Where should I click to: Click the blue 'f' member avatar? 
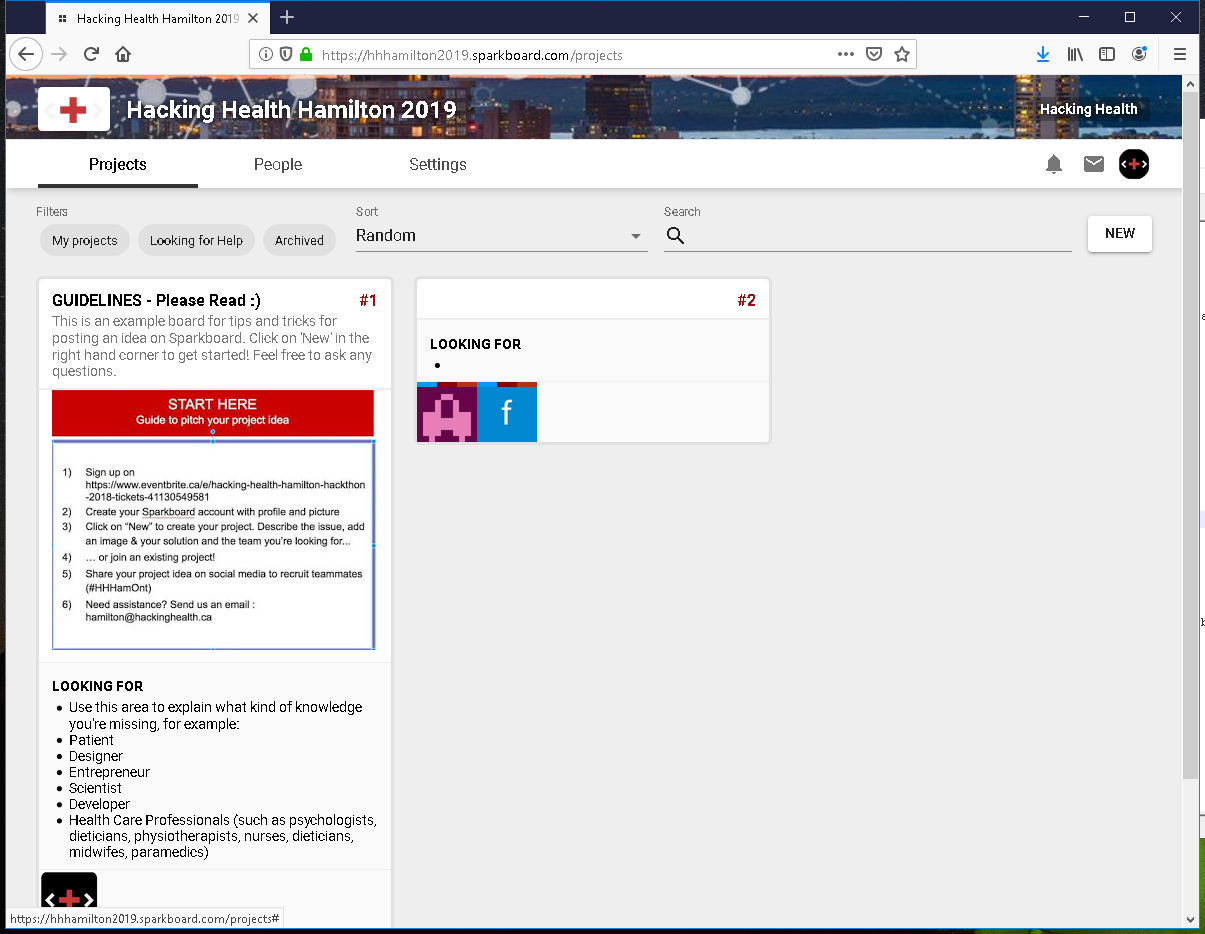(x=507, y=412)
